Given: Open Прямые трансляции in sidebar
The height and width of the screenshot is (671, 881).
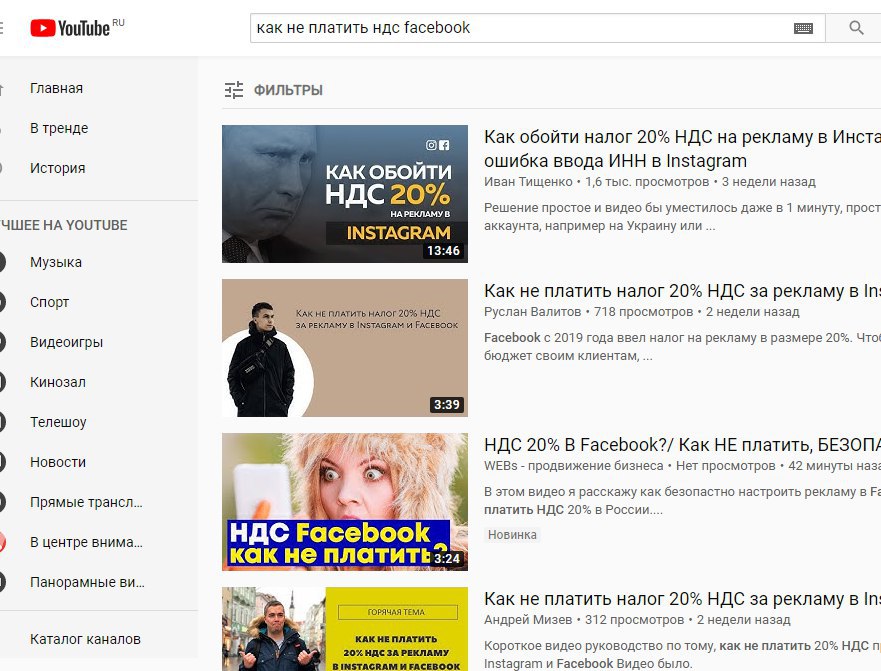Looking at the screenshot, I should pos(86,502).
